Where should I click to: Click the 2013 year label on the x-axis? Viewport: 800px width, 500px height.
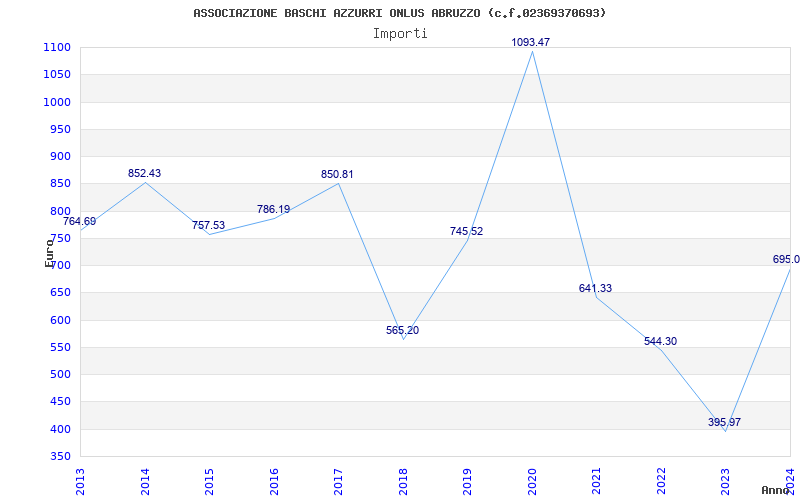(x=81, y=481)
